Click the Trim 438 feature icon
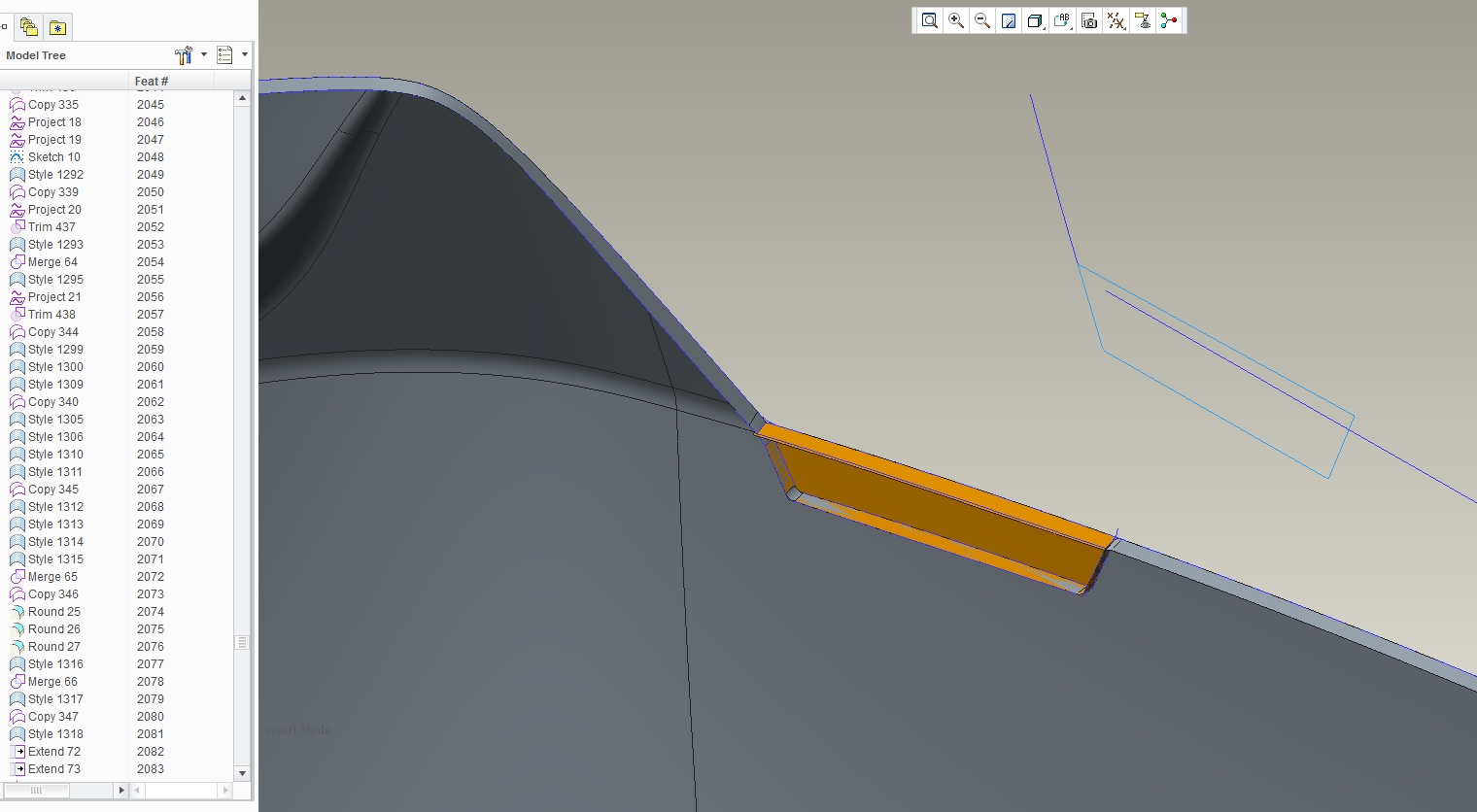This screenshot has height=812, width=1477. coord(17,315)
